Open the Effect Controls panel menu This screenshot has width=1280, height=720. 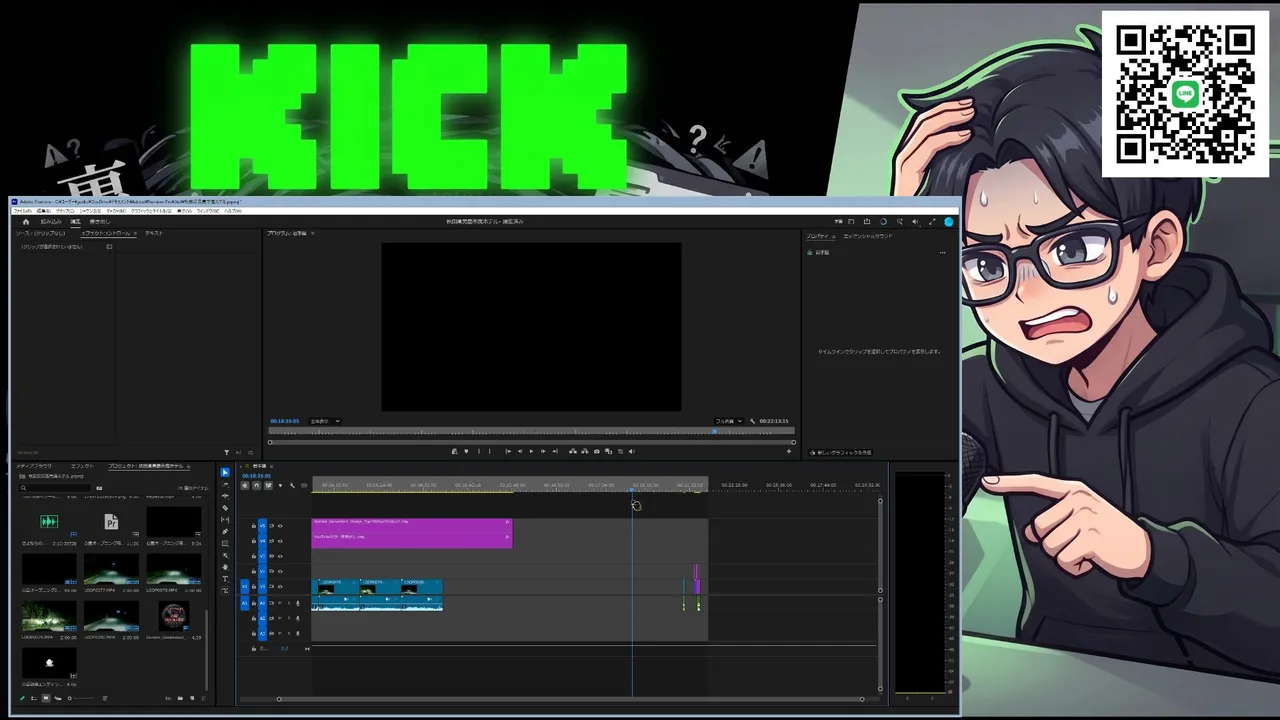click(135, 233)
